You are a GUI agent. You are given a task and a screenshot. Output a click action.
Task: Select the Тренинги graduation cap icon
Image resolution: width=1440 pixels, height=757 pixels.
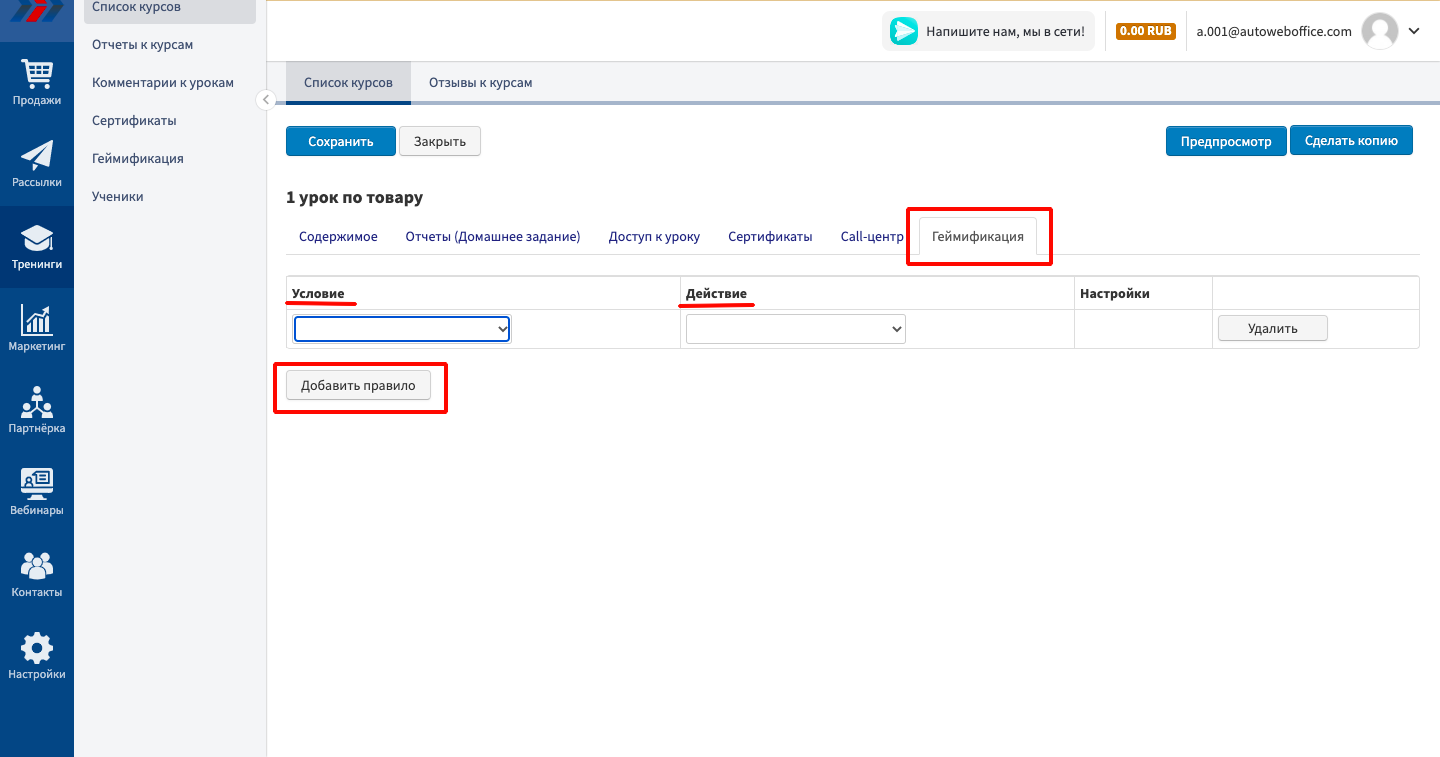(37, 239)
